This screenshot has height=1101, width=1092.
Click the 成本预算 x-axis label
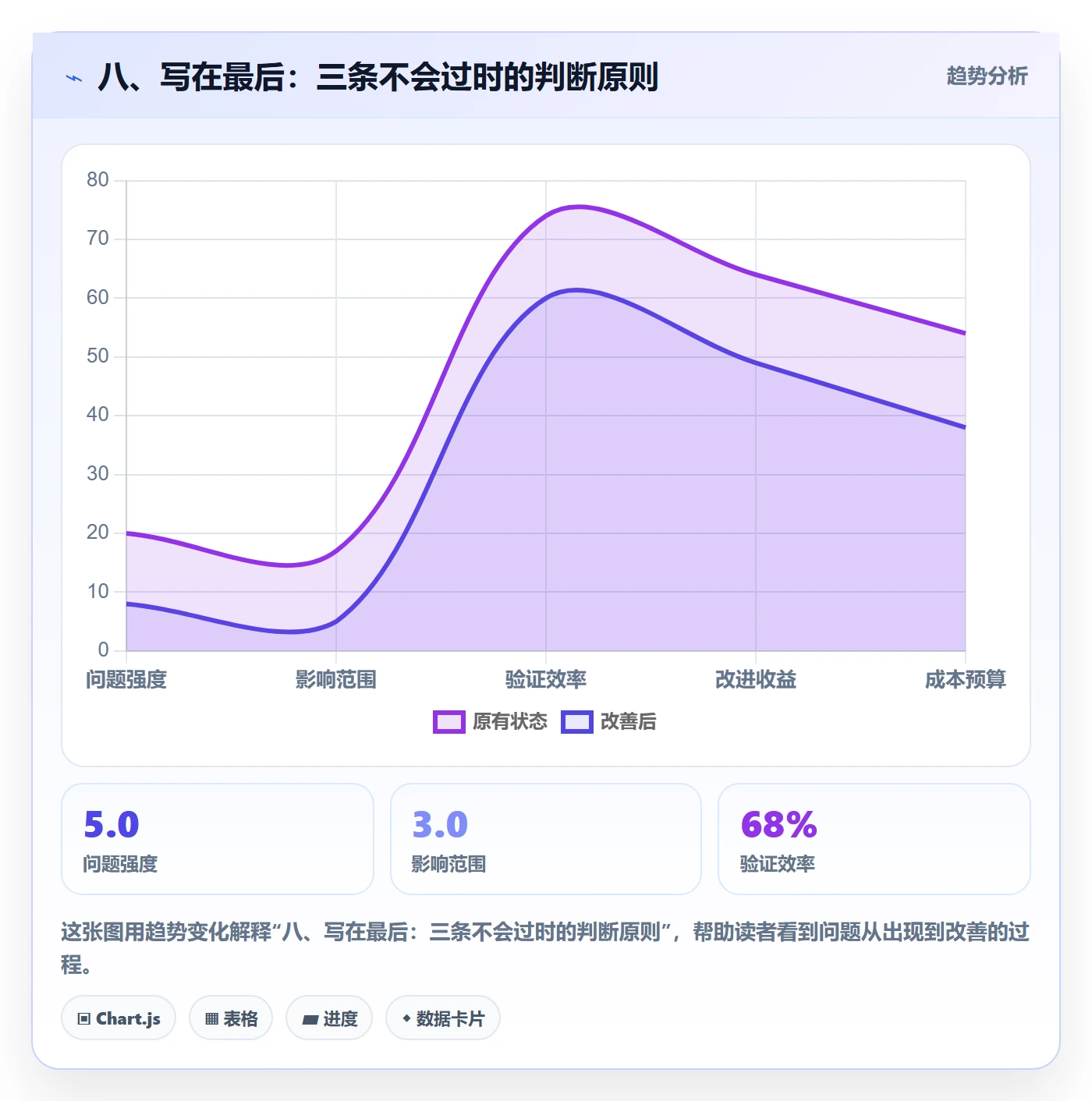[966, 679]
